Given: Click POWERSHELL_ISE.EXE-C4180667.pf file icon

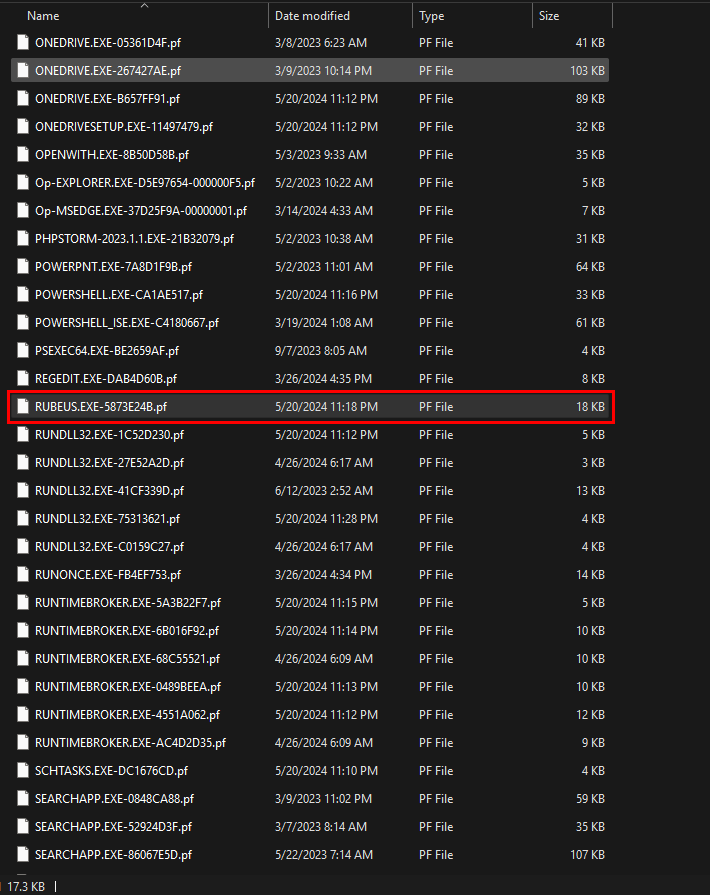Looking at the screenshot, I should [x=23, y=322].
